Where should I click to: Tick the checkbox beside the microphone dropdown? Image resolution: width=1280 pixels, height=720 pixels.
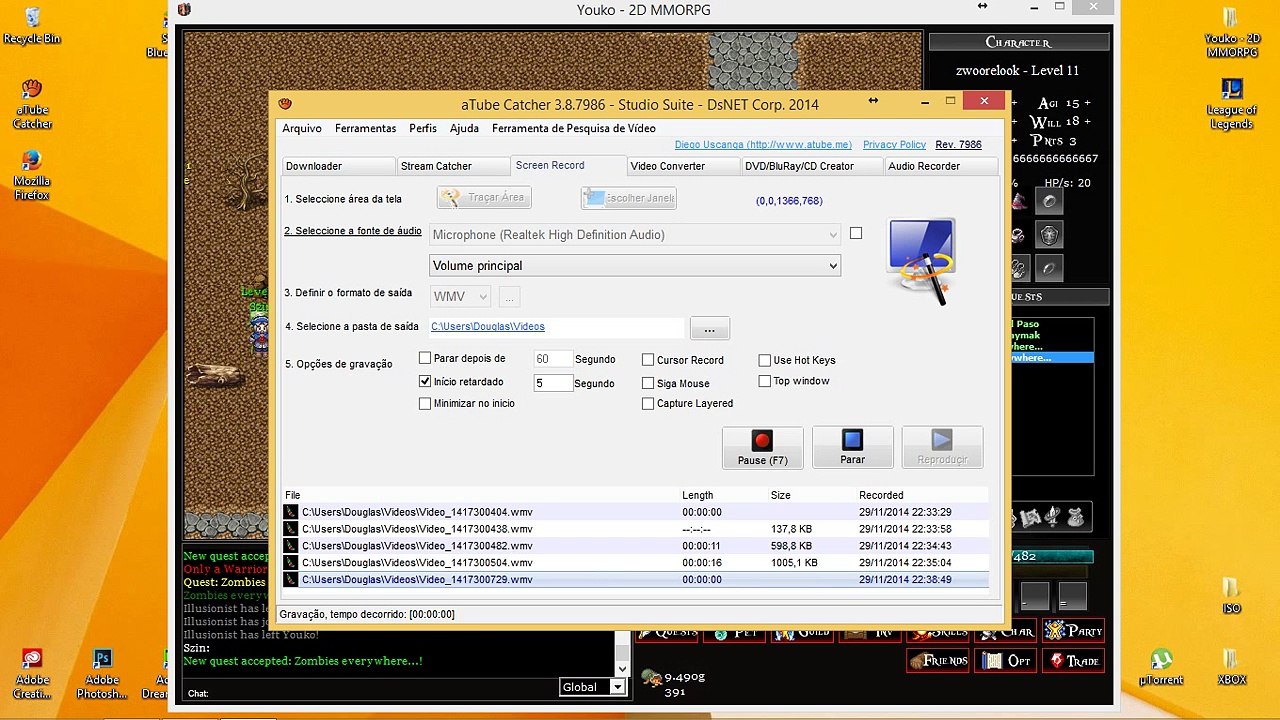click(x=856, y=233)
